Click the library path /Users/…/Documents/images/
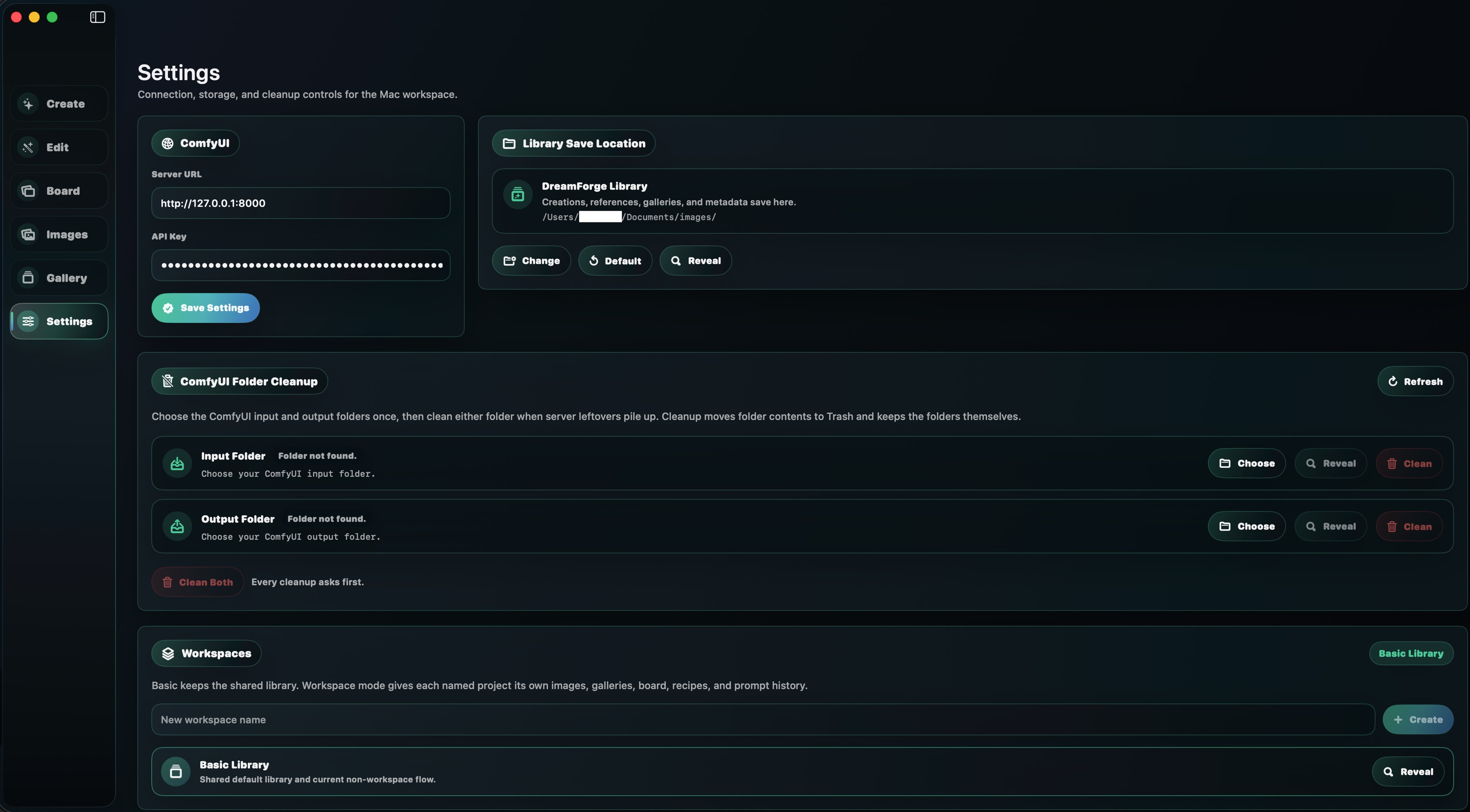Viewport: 1470px width, 812px height. [x=629, y=217]
